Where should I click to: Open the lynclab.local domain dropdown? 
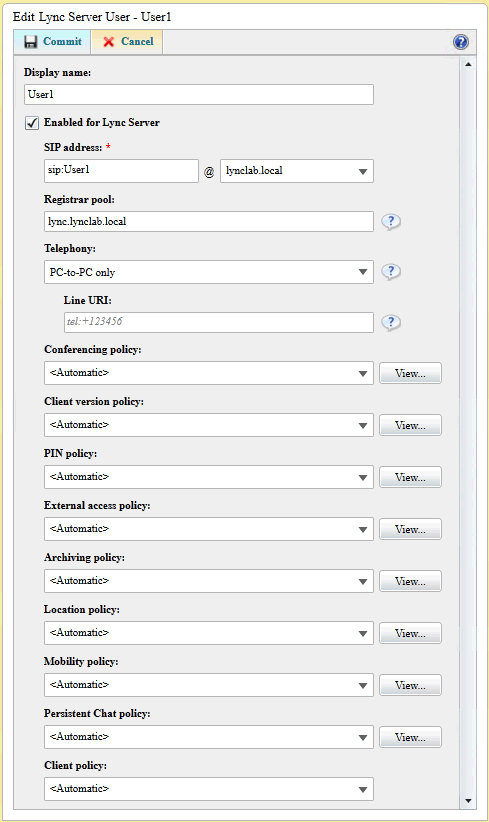297,171
